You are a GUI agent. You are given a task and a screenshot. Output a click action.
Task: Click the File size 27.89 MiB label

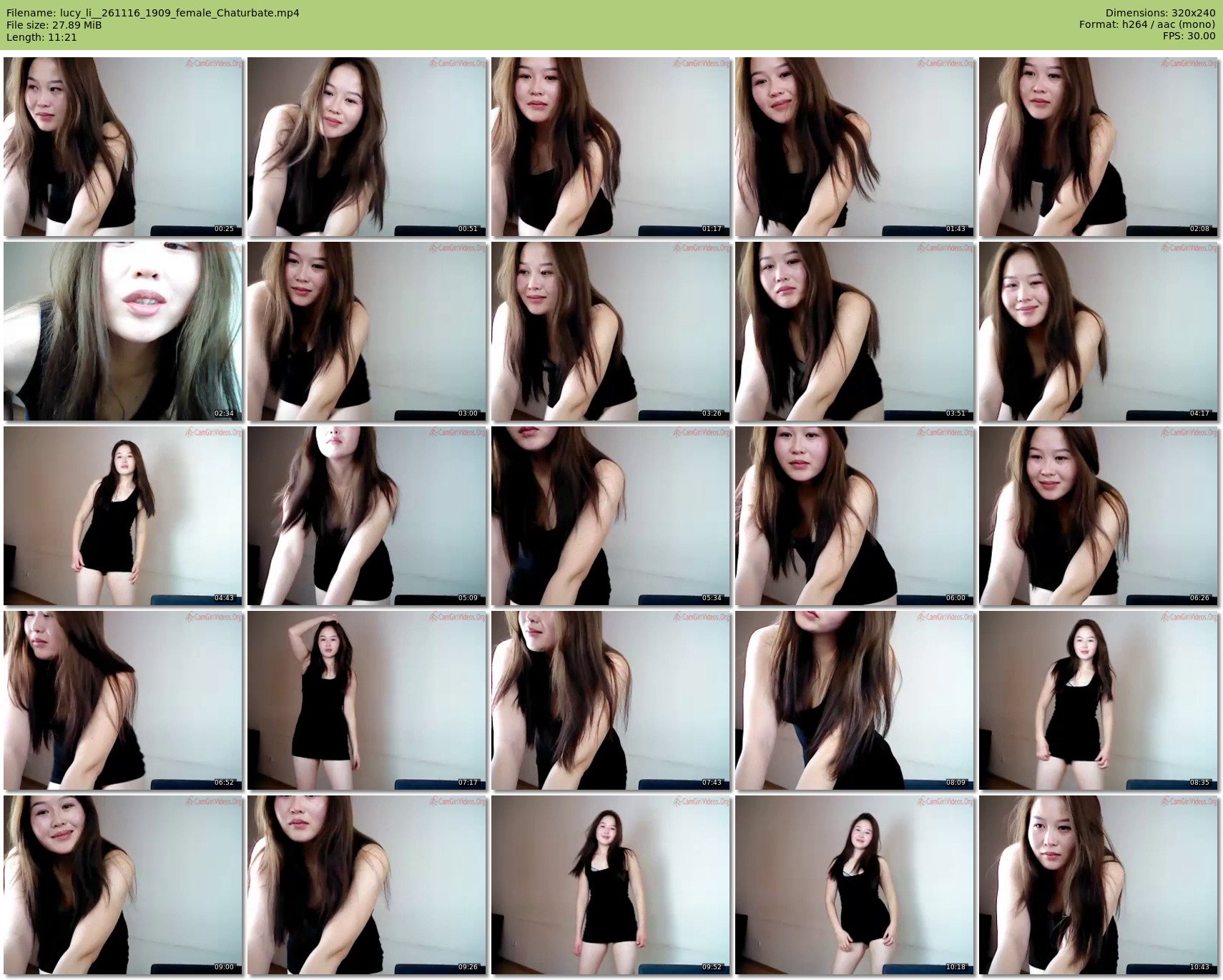tap(54, 25)
